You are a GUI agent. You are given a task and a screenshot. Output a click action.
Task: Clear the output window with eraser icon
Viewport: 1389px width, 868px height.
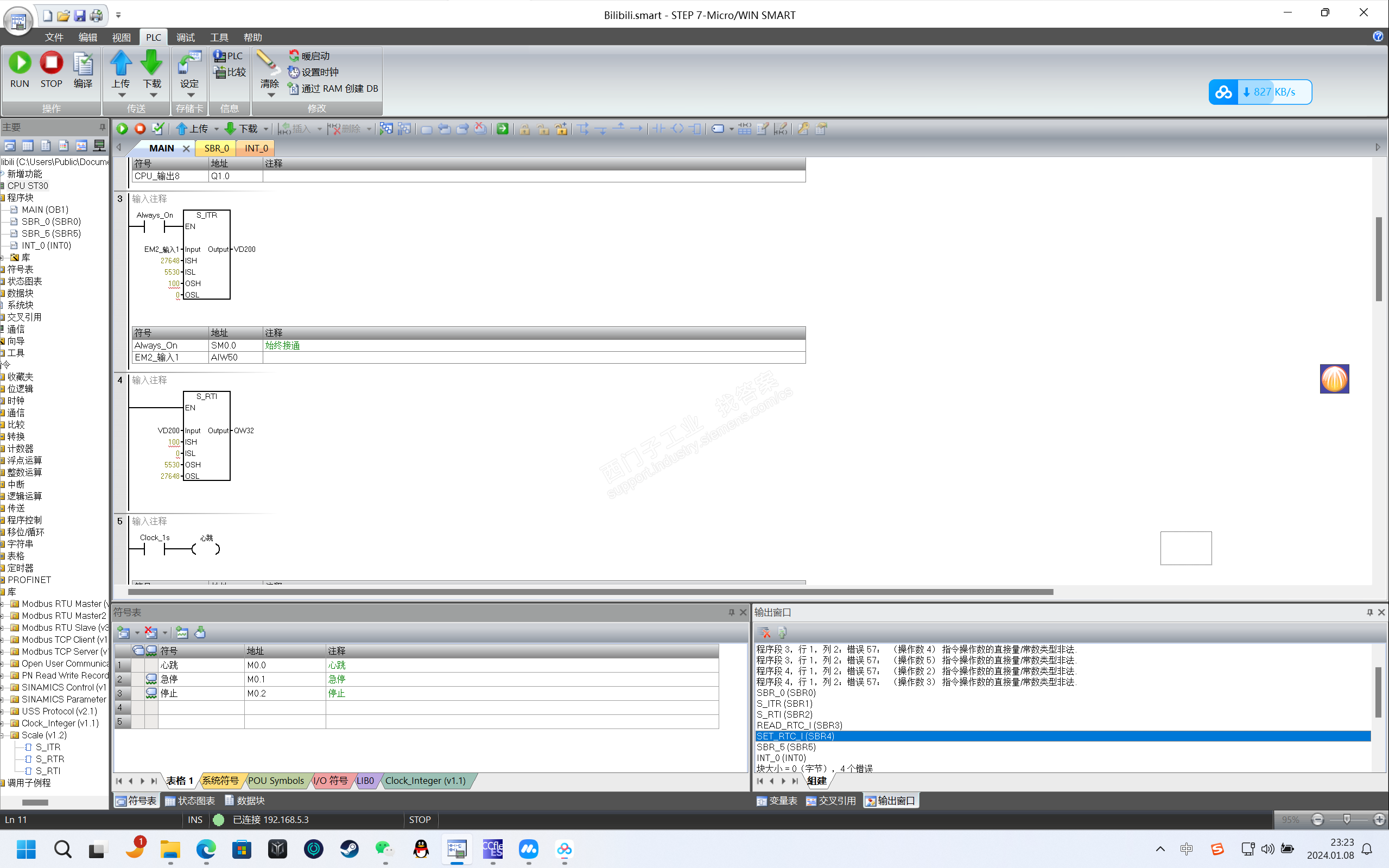(764, 632)
